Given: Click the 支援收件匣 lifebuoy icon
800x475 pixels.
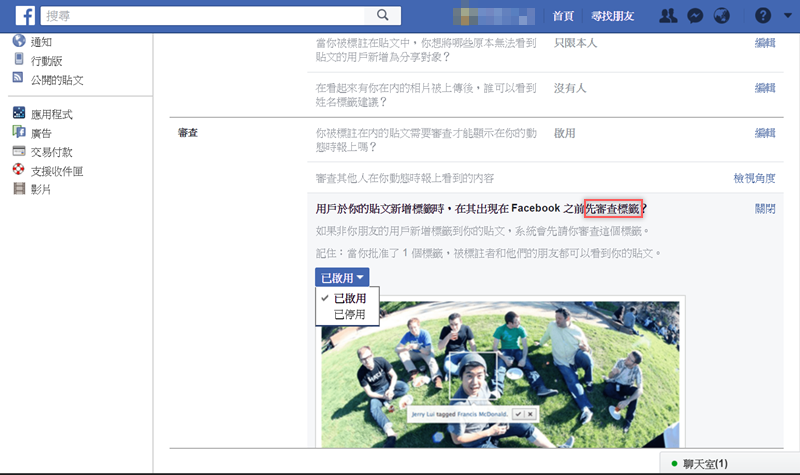Looking at the screenshot, I should [x=19, y=169].
